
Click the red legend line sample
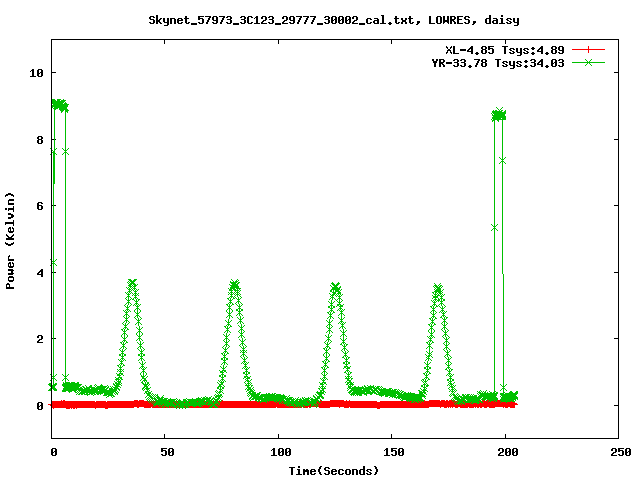point(588,50)
